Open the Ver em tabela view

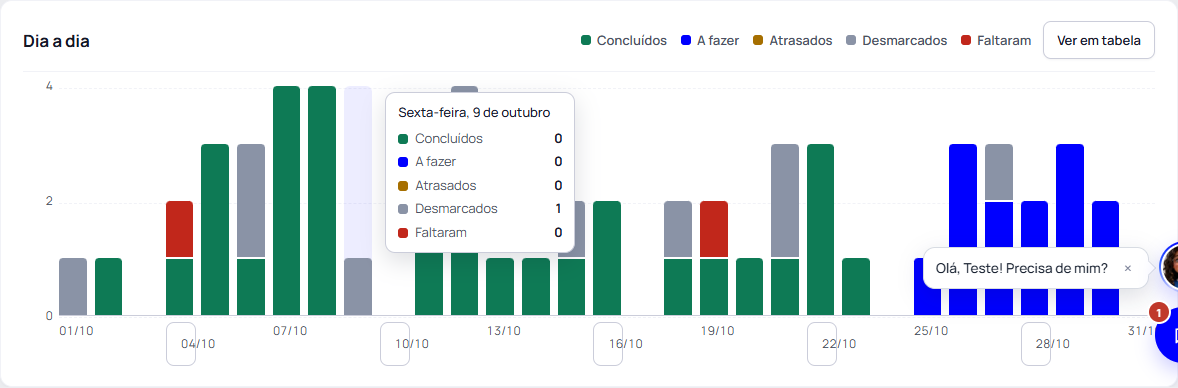[x=1098, y=41]
